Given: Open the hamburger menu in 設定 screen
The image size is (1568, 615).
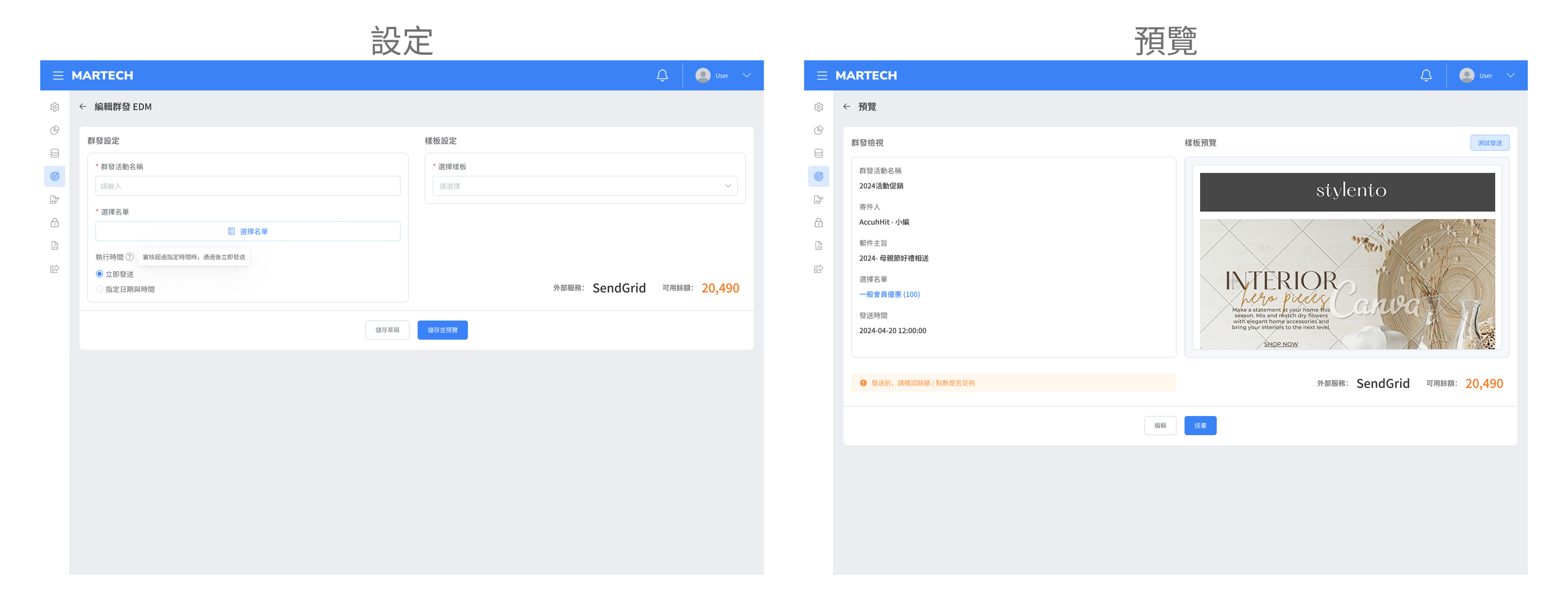Looking at the screenshot, I should (58, 75).
